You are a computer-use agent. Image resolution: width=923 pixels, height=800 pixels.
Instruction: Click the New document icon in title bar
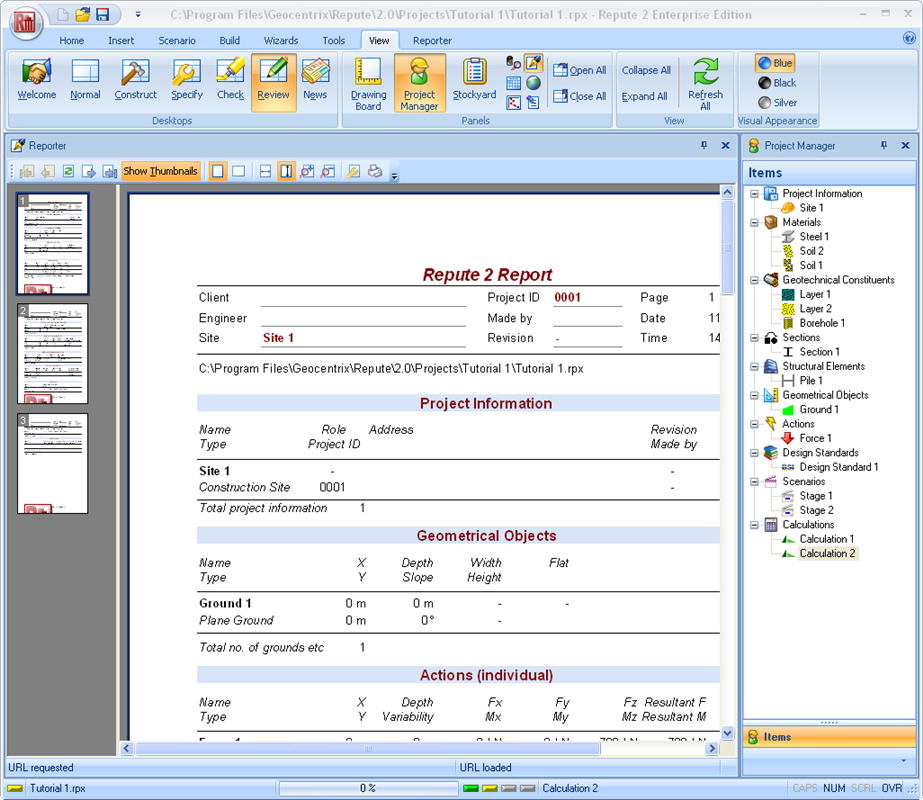tap(62, 14)
